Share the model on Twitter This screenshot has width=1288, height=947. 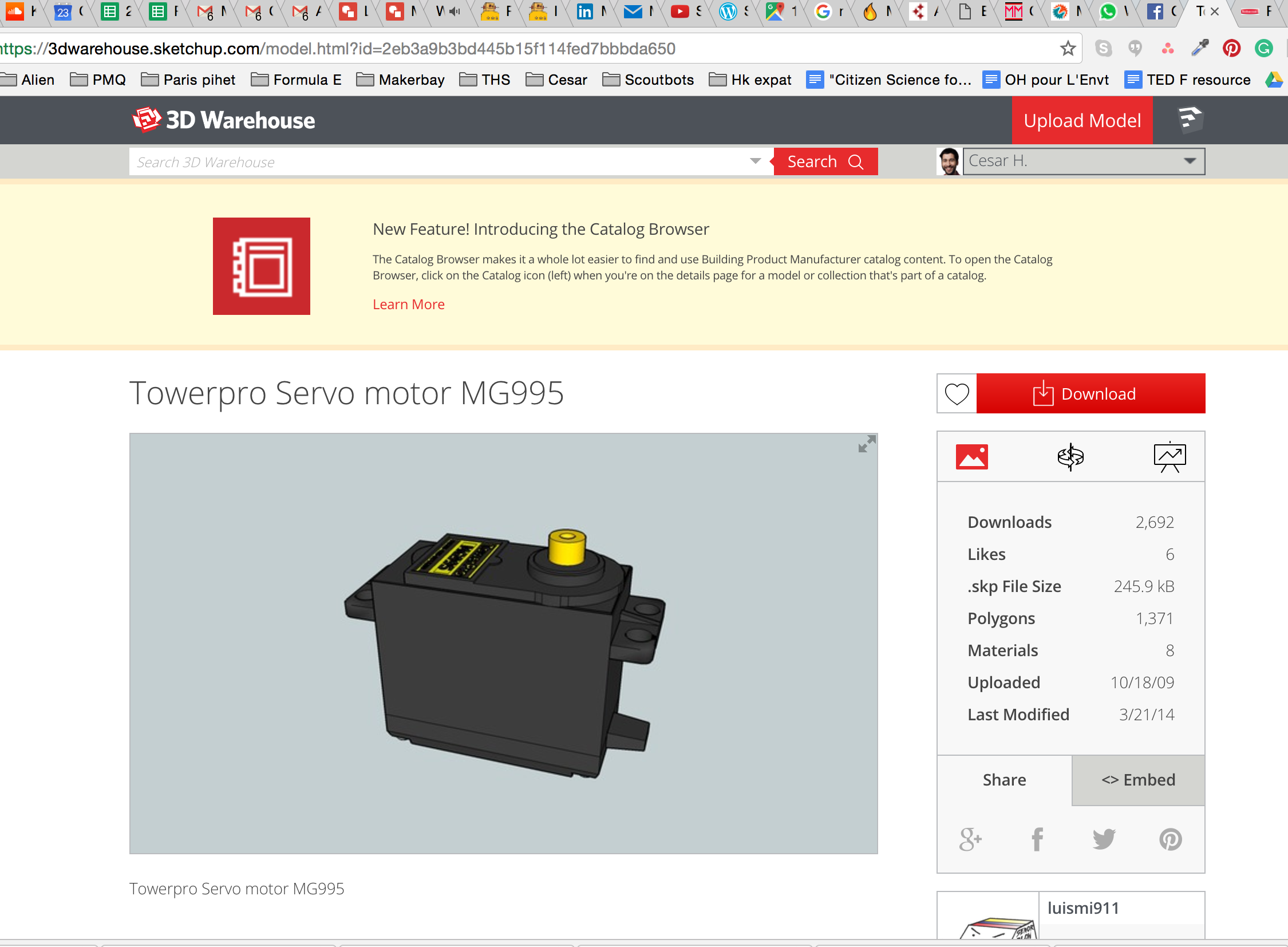[1104, 839]
